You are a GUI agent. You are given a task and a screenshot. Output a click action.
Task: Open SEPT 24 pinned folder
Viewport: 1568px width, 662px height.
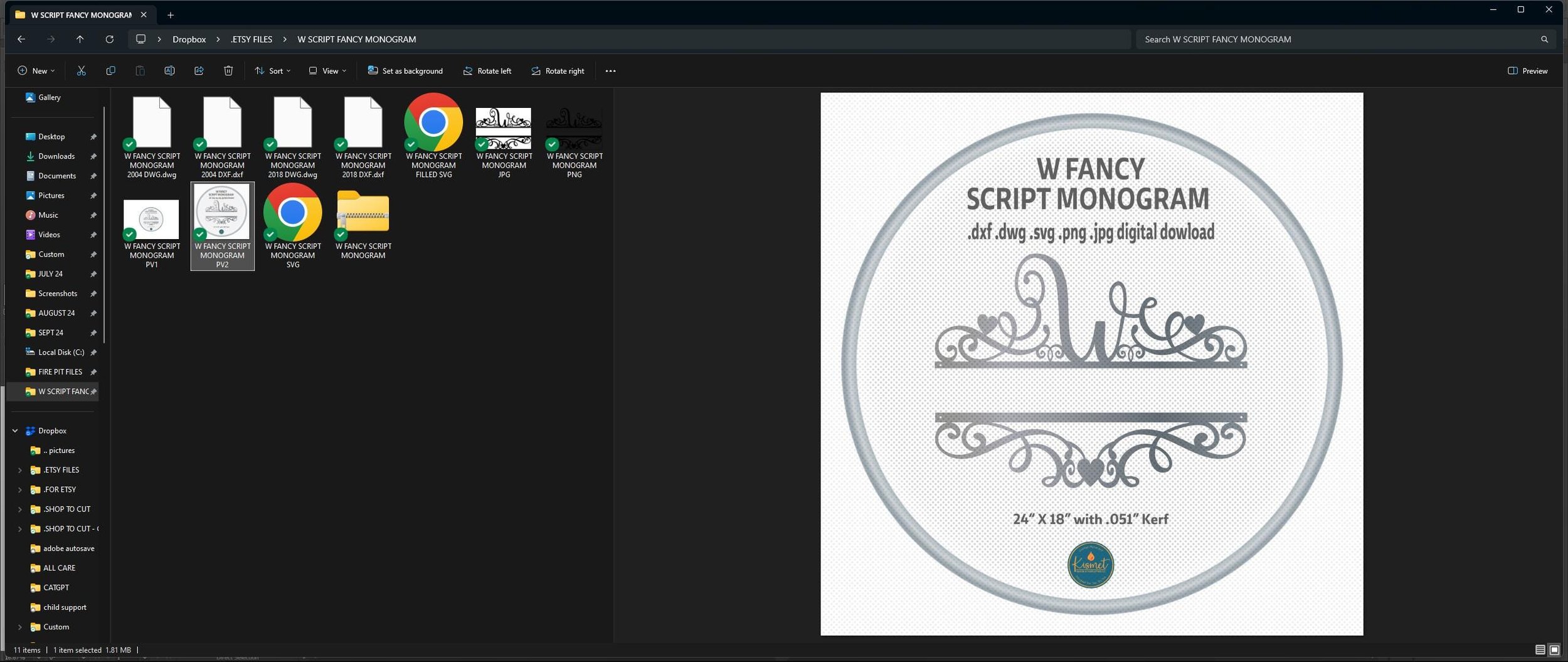coord(51,333)
